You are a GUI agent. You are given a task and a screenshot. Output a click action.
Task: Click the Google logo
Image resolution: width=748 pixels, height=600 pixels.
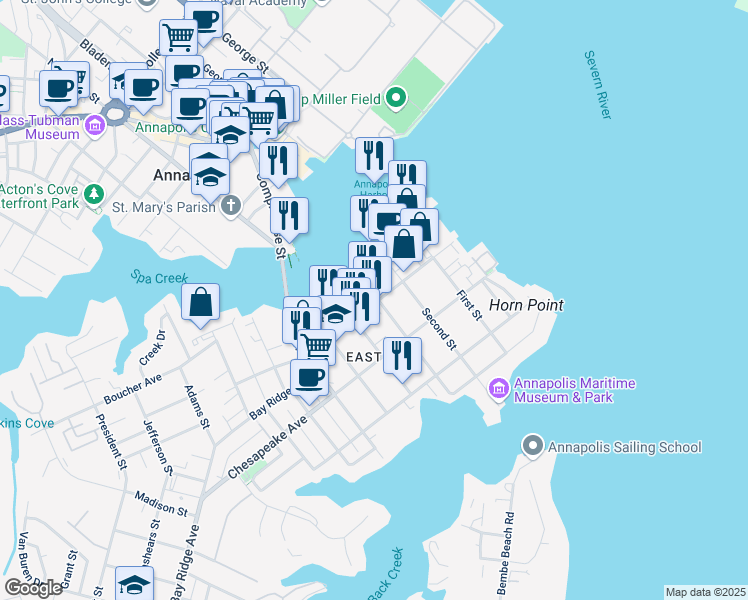pos(33,588)
